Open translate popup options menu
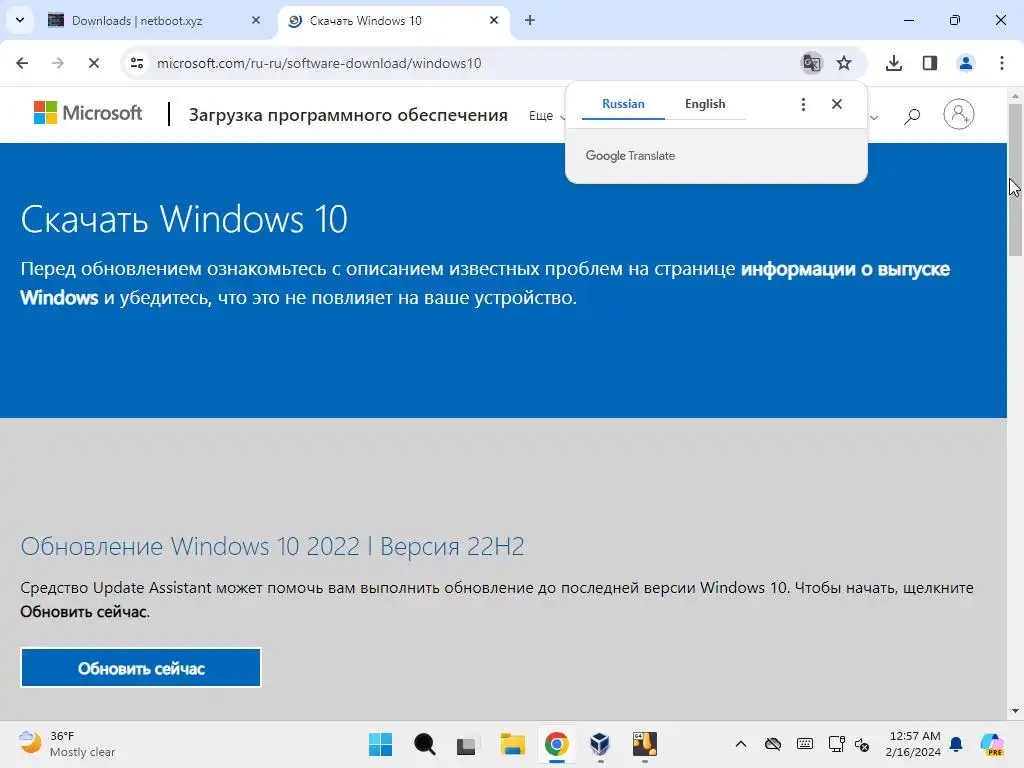 click(803, 104)
